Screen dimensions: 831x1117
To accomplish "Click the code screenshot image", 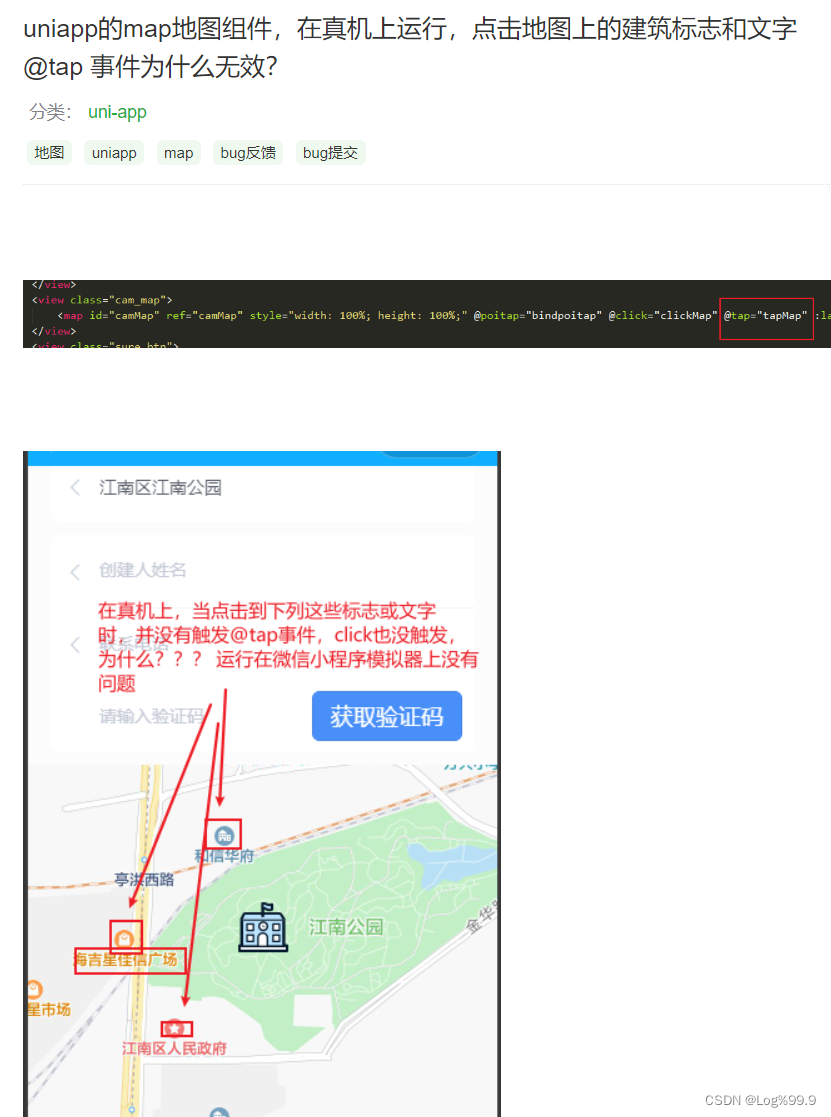I will pos(427,313).
